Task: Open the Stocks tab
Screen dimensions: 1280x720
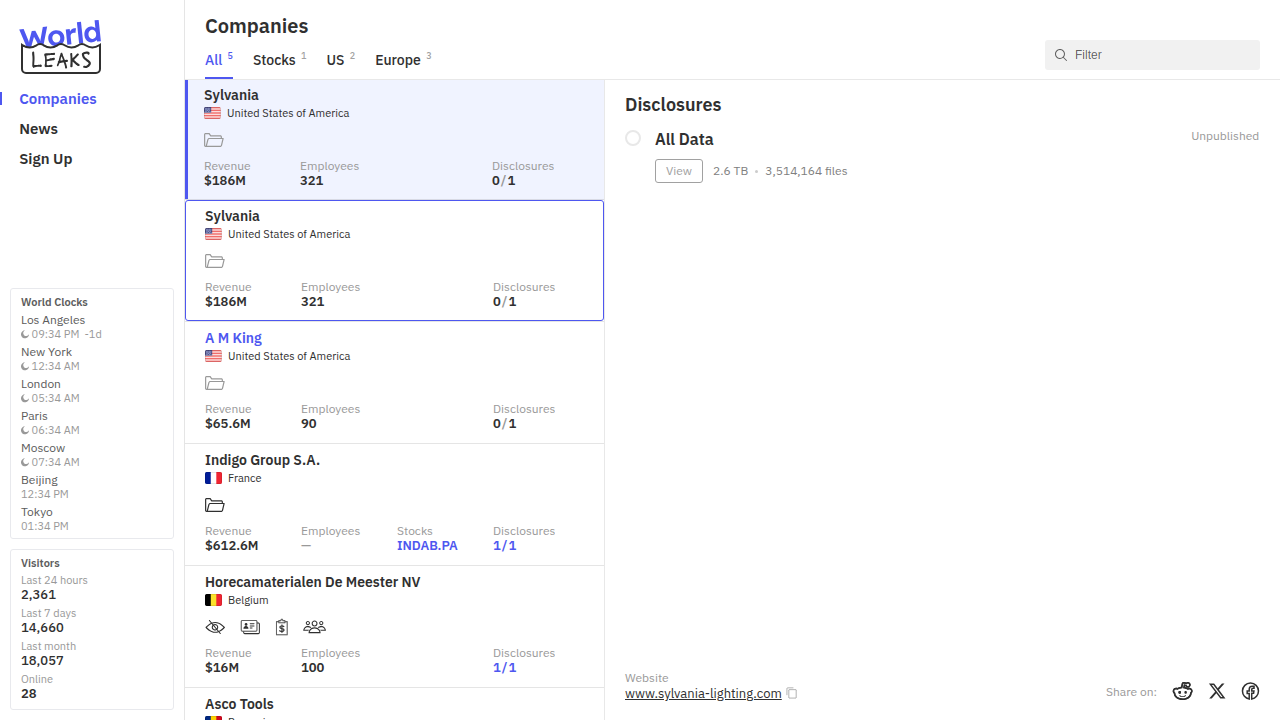Action: point(279,60)
